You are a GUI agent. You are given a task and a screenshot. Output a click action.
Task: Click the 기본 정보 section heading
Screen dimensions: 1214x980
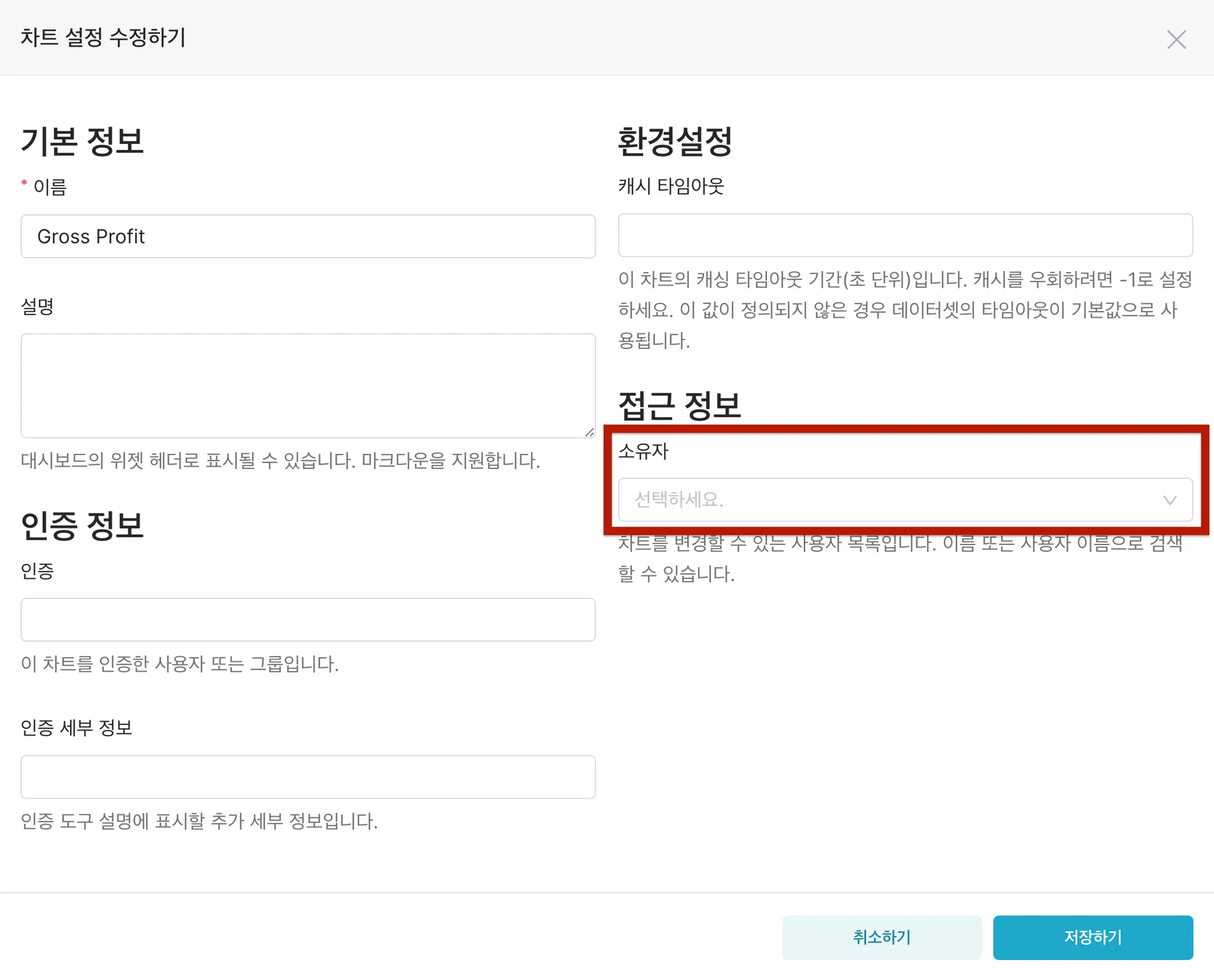click(x=82, y=141)
